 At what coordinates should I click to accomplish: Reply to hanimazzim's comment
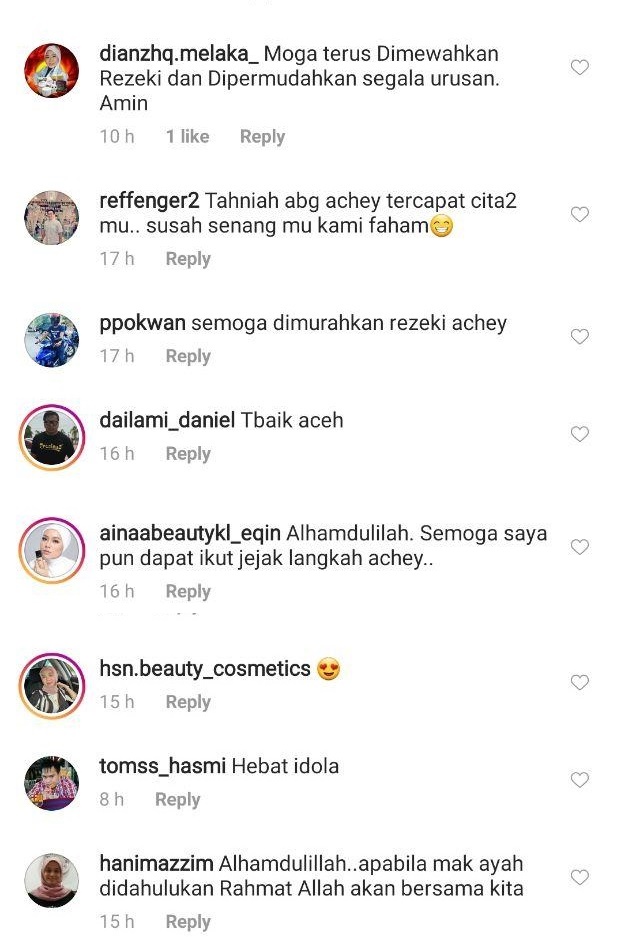pyautogui.click(x=188, y=921)
